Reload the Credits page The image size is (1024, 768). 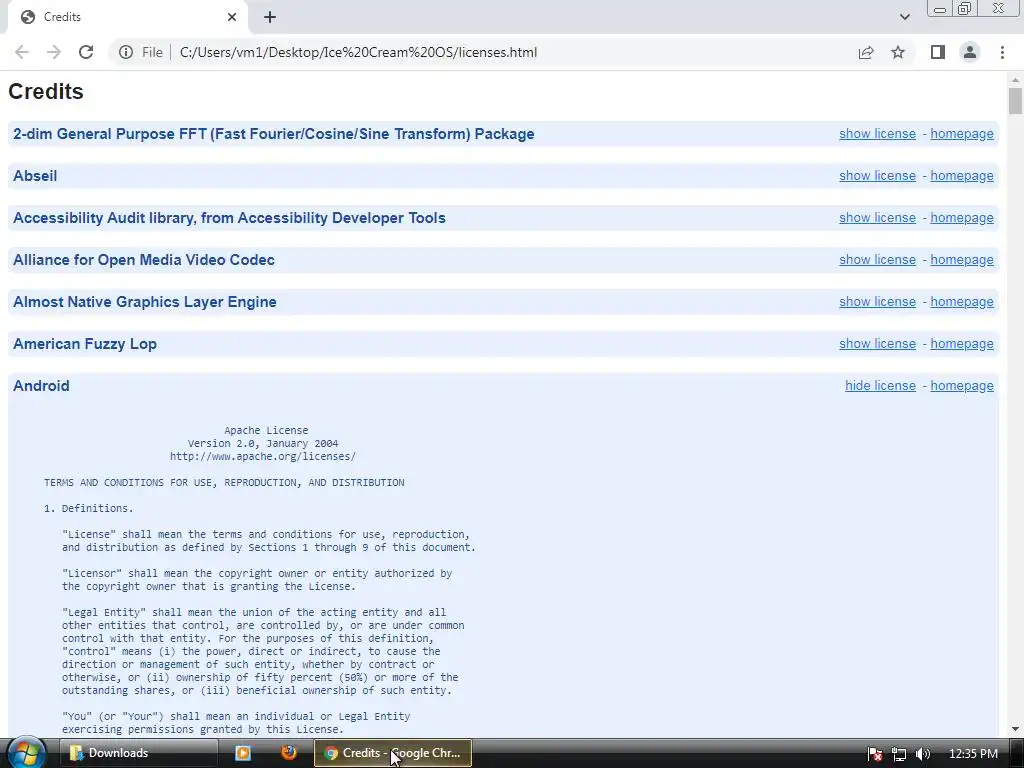pos(86,52)
